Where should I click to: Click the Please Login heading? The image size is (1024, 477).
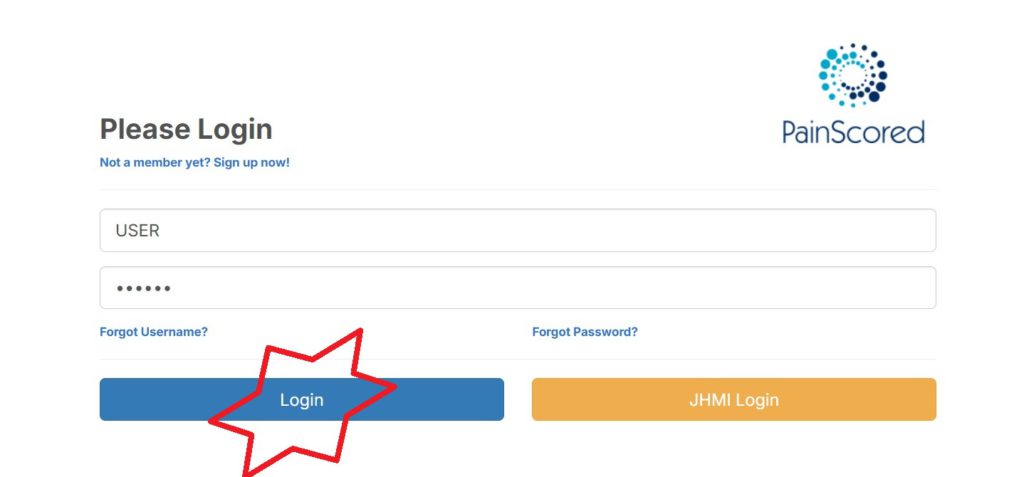(x=186, y=129)
